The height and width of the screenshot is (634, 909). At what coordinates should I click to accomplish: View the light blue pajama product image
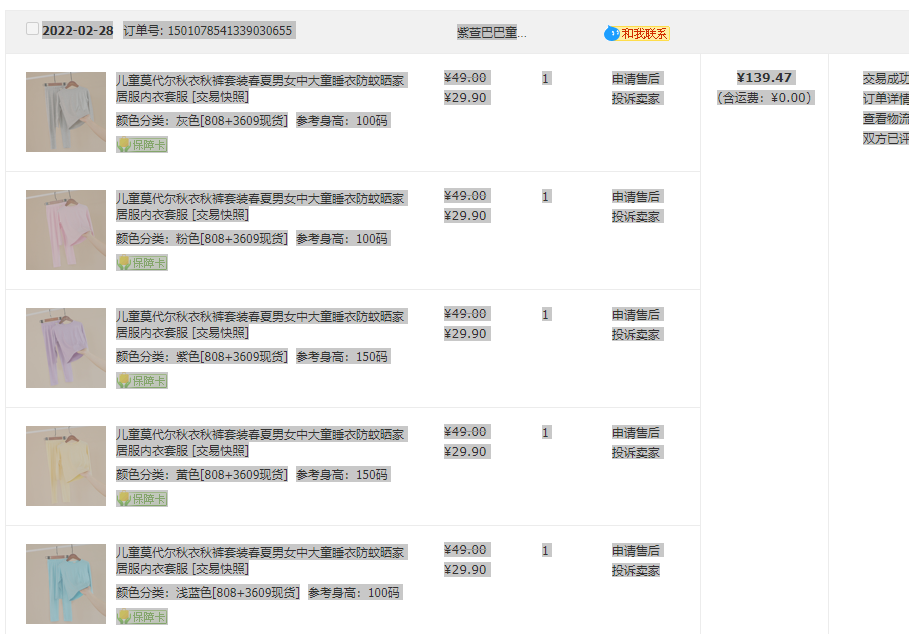(x=66, y=584)
